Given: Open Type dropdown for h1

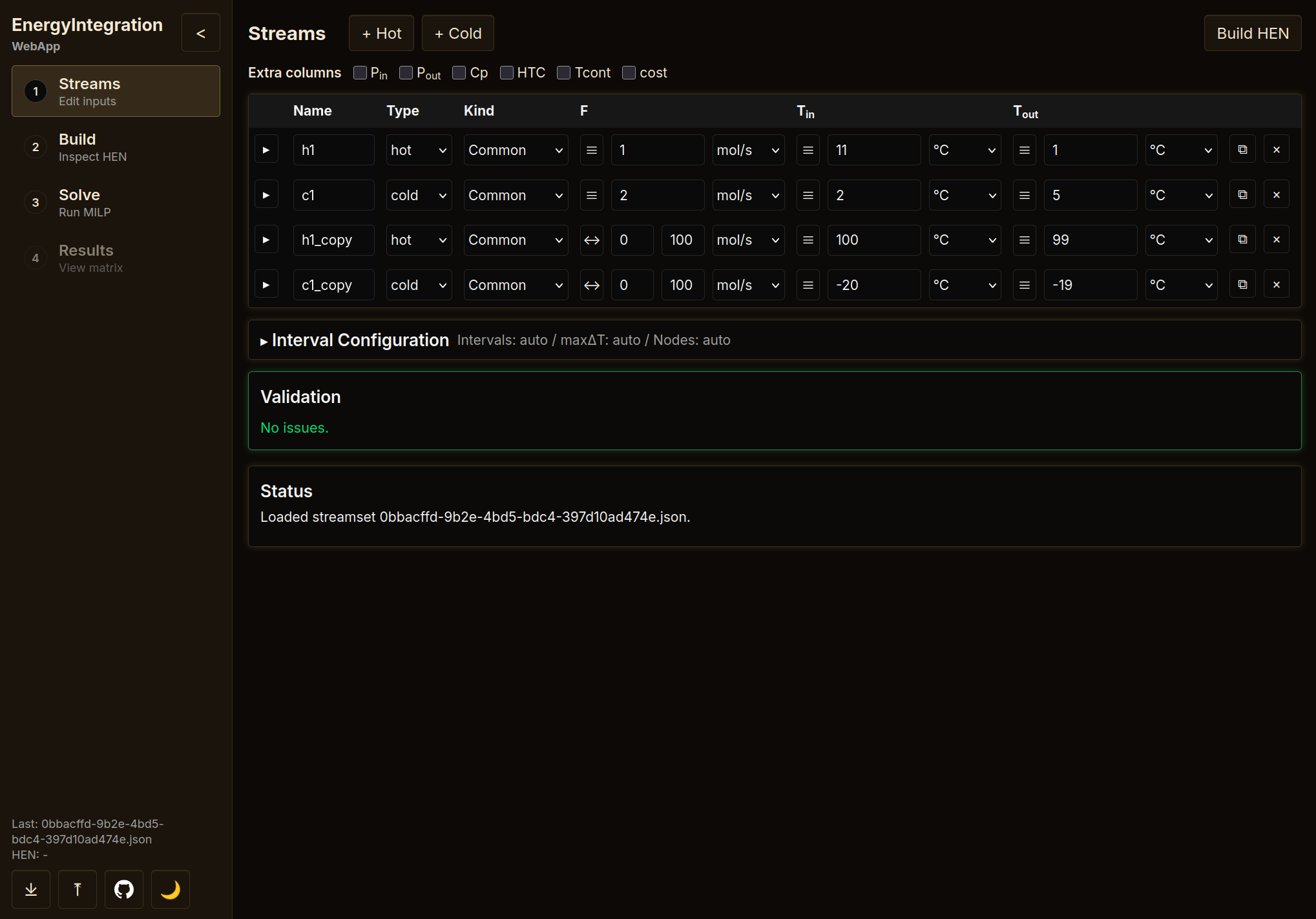Looking at the screenshot, I should click(x=419, y=150).
